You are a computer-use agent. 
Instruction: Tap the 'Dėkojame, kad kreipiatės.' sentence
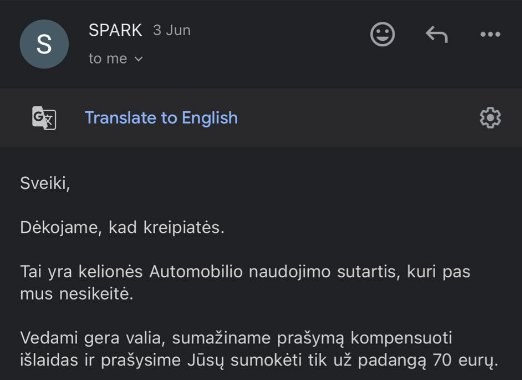(122, 228)
